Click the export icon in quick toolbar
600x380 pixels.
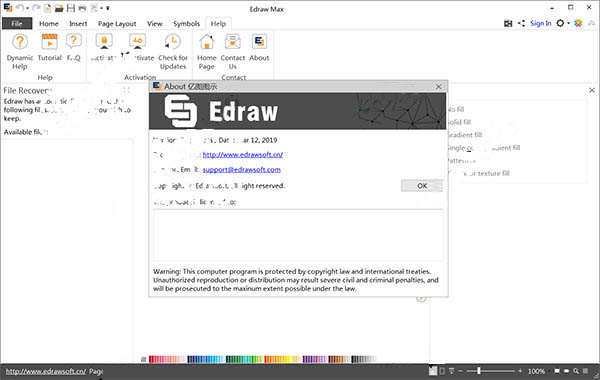pos(94,8)
